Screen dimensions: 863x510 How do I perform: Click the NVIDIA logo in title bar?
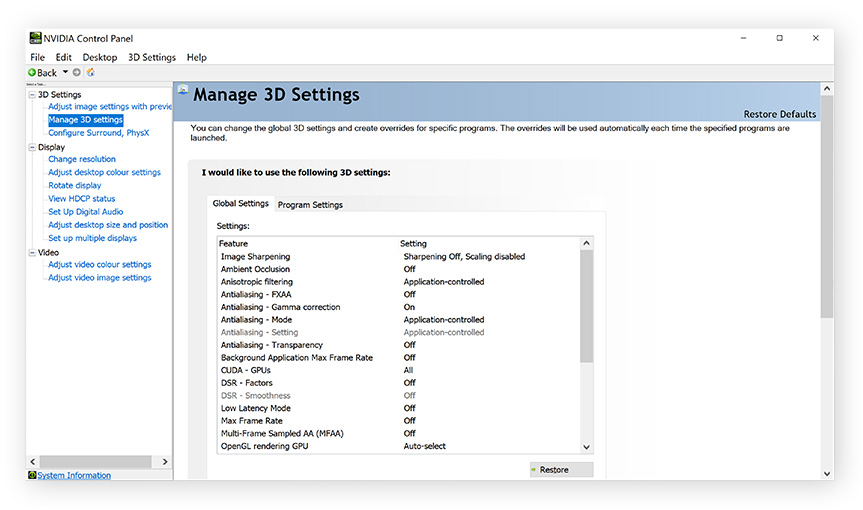35,38
